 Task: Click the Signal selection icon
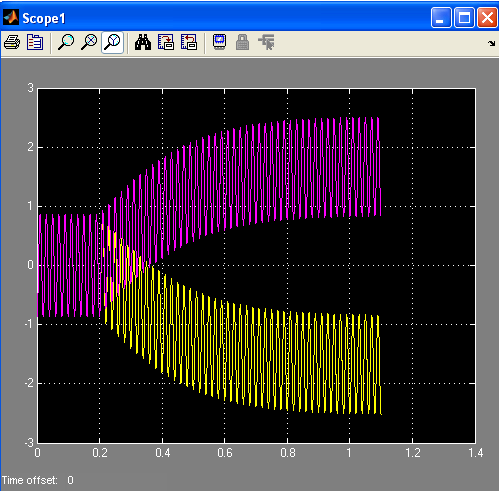[266, 42]
